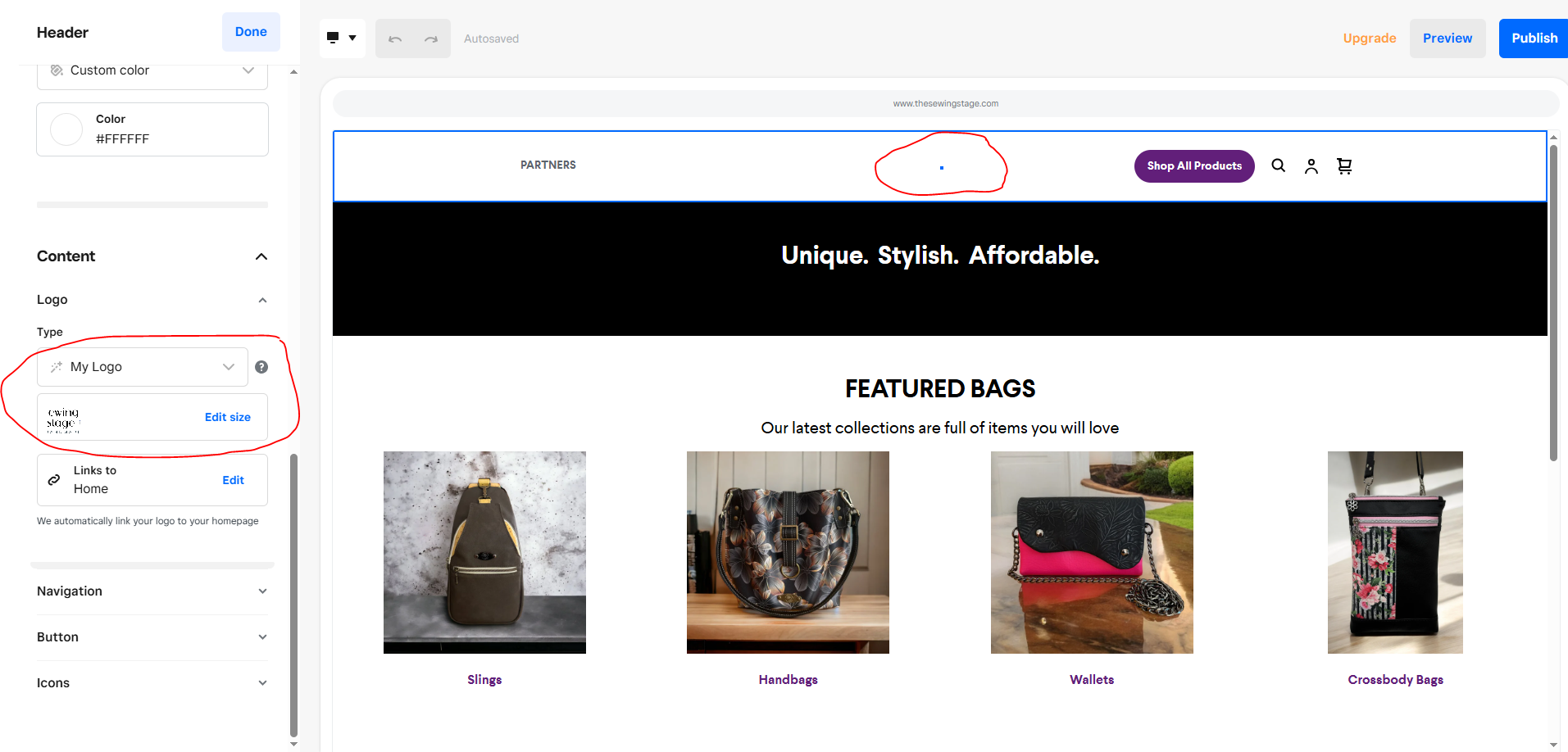Expand the Button section
The width and height of the screenshot is (1568, 752).
pos(152,637)
